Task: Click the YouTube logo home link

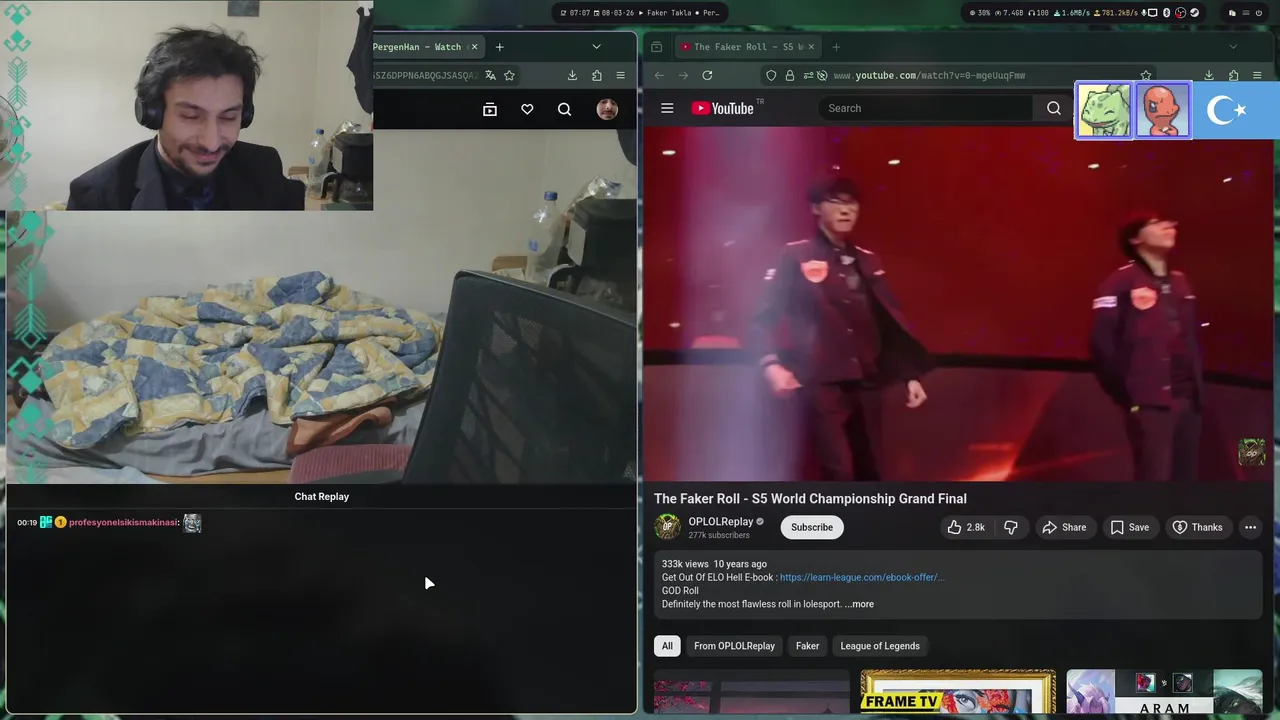Action: (x=722, y=108)
